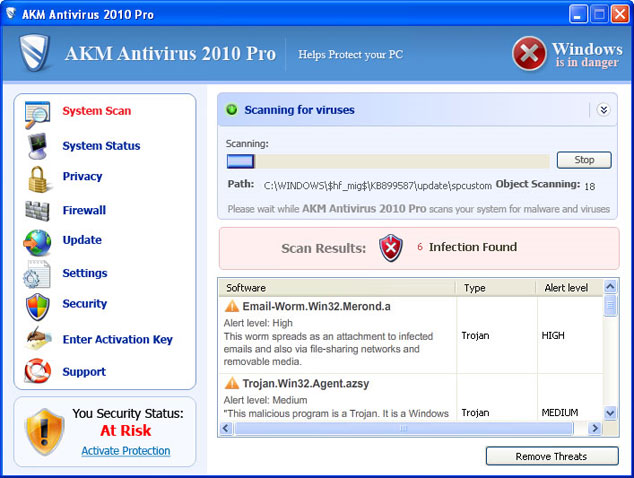Image resolution: width=634 pixels, height=478 pixels.
Task: Click the '6 Infection Found' text
Action: pyautogui.click(x=467, y=247)
